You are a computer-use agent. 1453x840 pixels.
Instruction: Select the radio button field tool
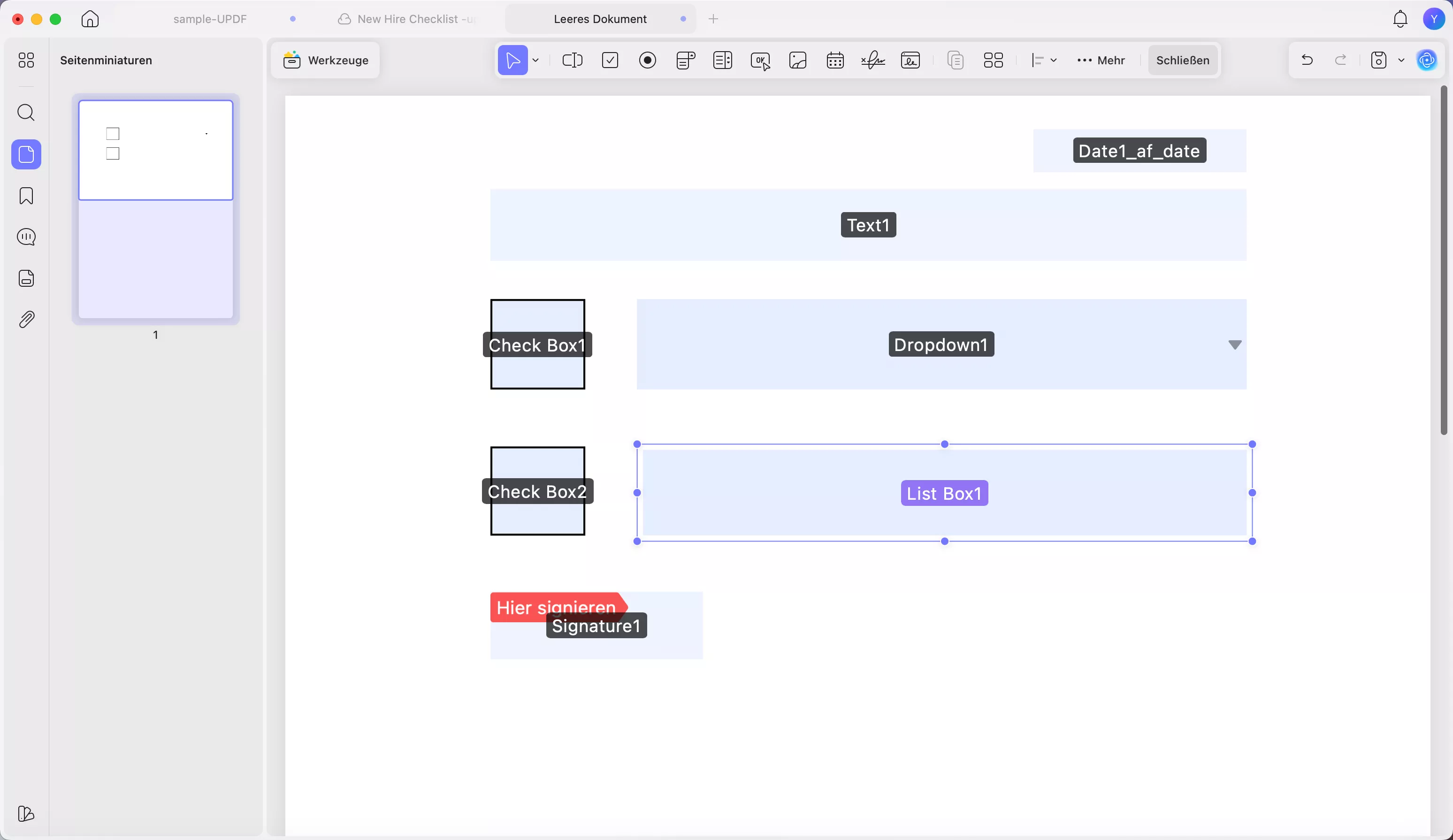click(x=648, y=60)
